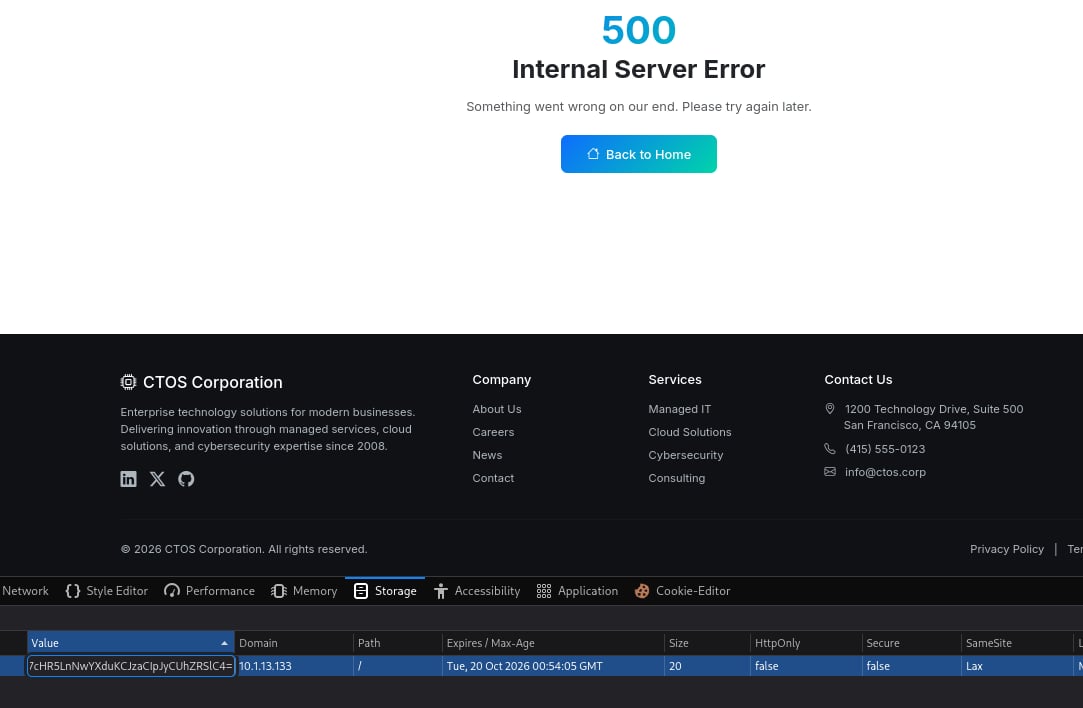Click the cookie Size cell showing 20
The width and height of the screenshot is (1083, 708).
[x=707, y=666]
